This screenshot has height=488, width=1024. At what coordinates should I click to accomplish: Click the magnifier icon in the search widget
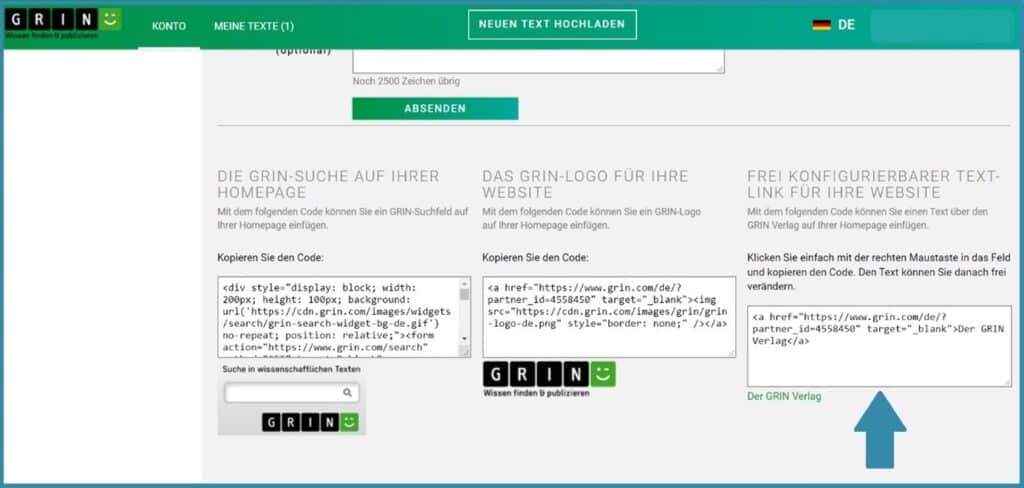pyautogui.click(x=347, y=393)
